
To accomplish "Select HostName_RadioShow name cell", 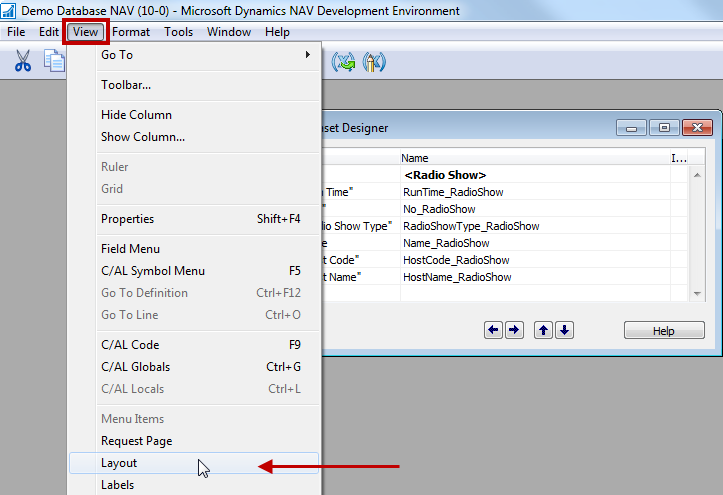I will click(535, 277).
